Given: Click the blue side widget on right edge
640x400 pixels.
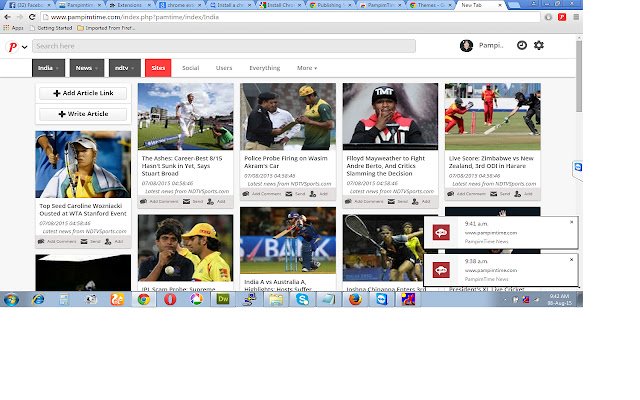Looking at the screenshot, I should pyautogui.click(x=578, y=168).
